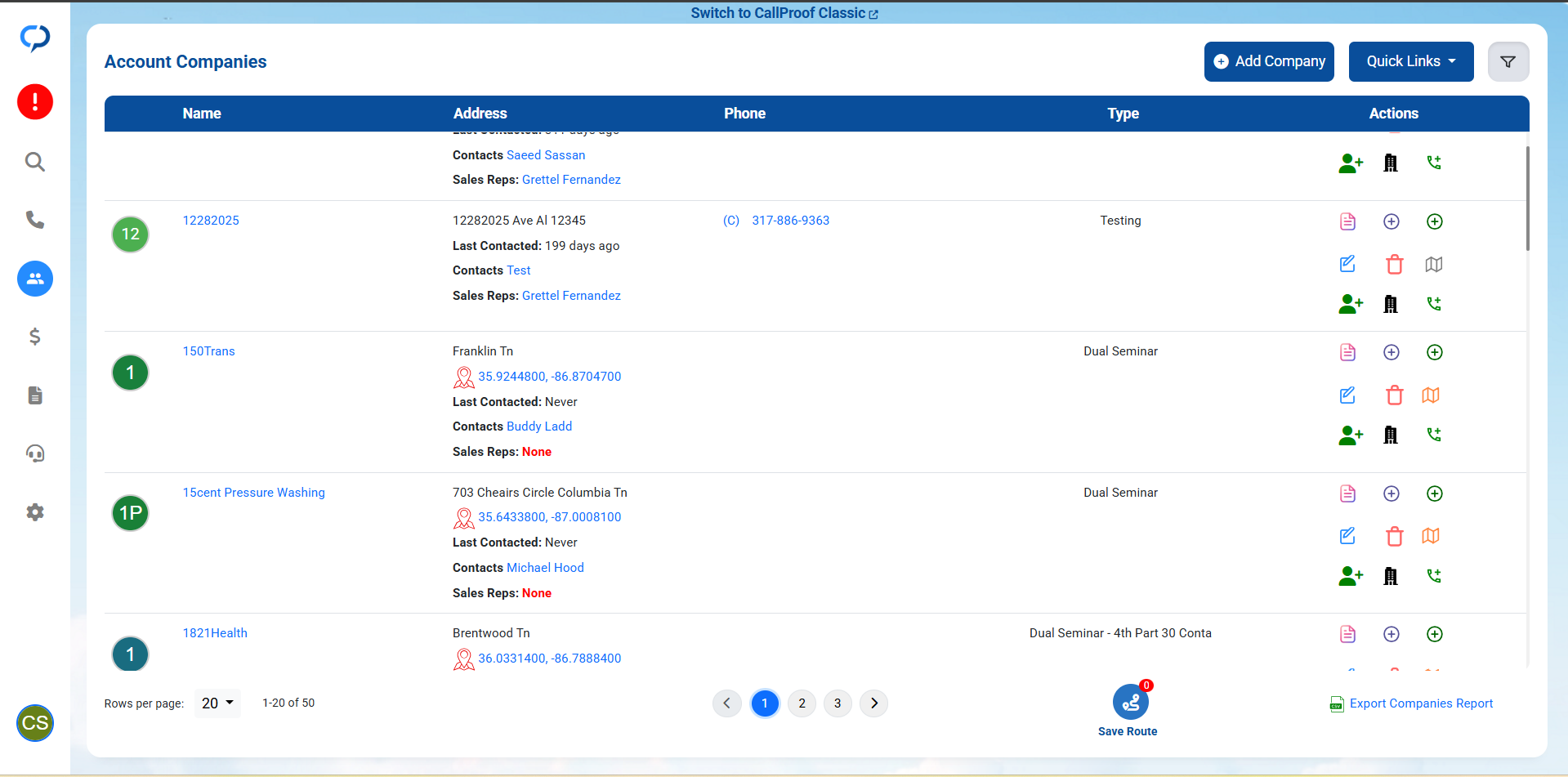Image resolution: width=1568 pixels, height=777 pixels.
Task: Go to the previous page arrow
Action: point(726,703)
